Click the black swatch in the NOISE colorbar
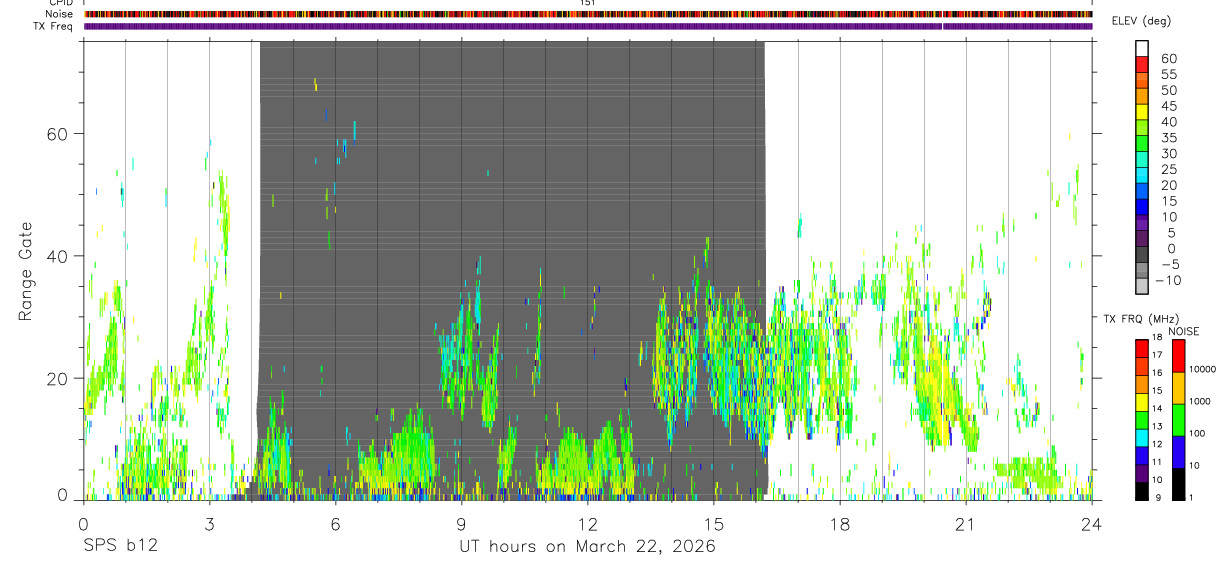 1178,484
